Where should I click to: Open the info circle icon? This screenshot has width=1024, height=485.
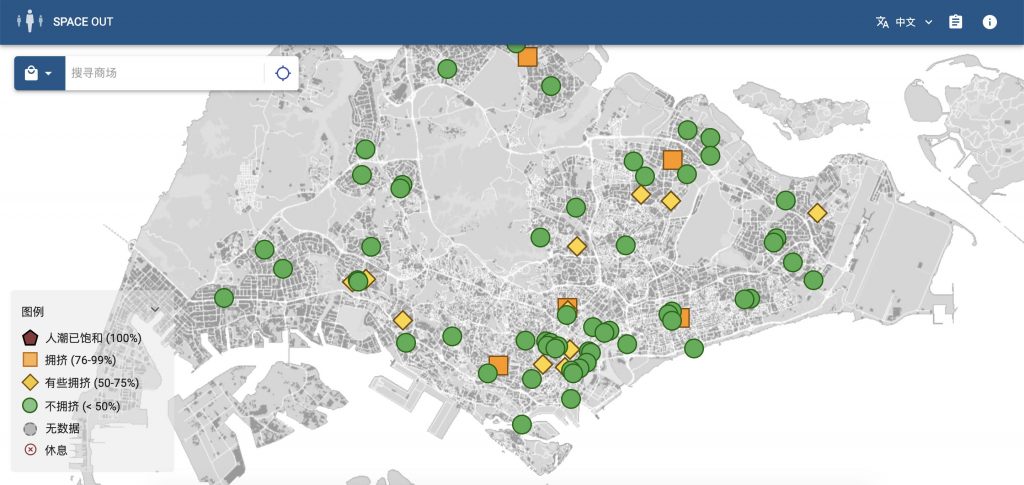pos(990,22)
